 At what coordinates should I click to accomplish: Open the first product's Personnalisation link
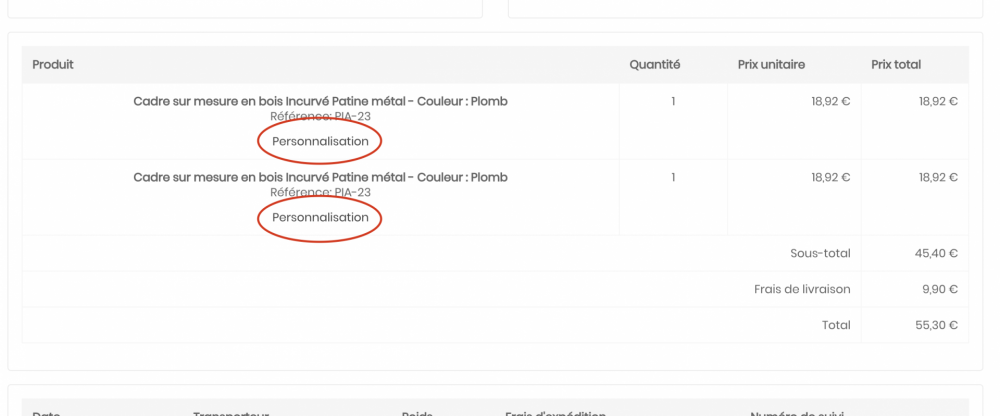[x=320, y=141]
